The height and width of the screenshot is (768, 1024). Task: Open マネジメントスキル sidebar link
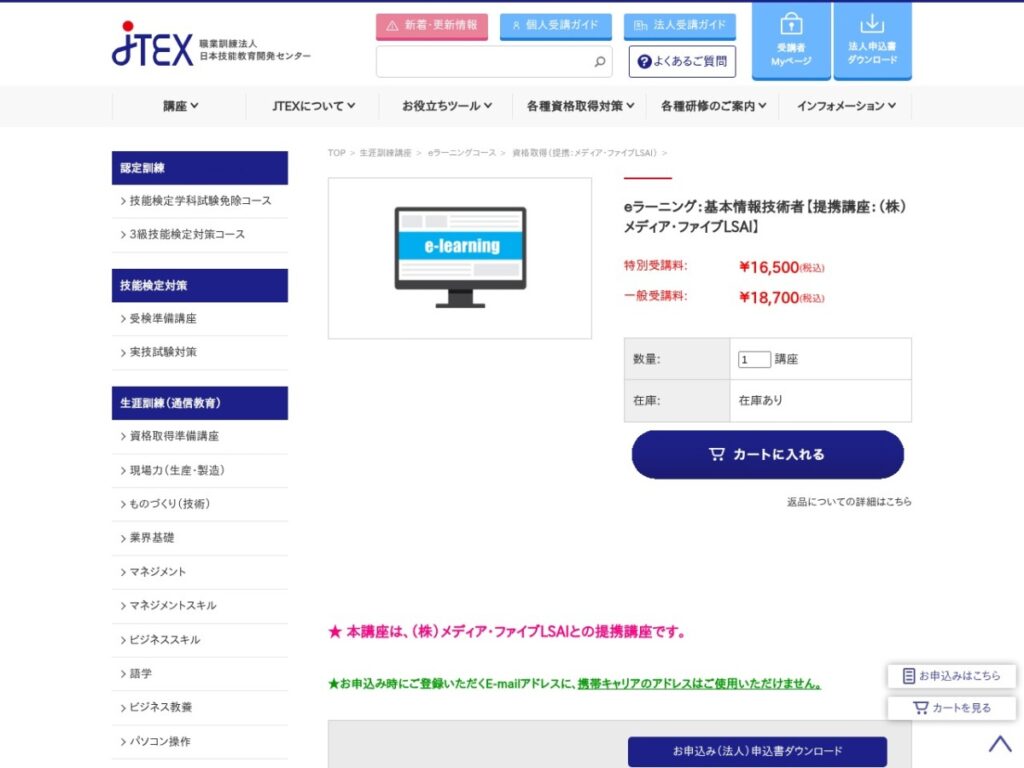(x=200, y=606)
